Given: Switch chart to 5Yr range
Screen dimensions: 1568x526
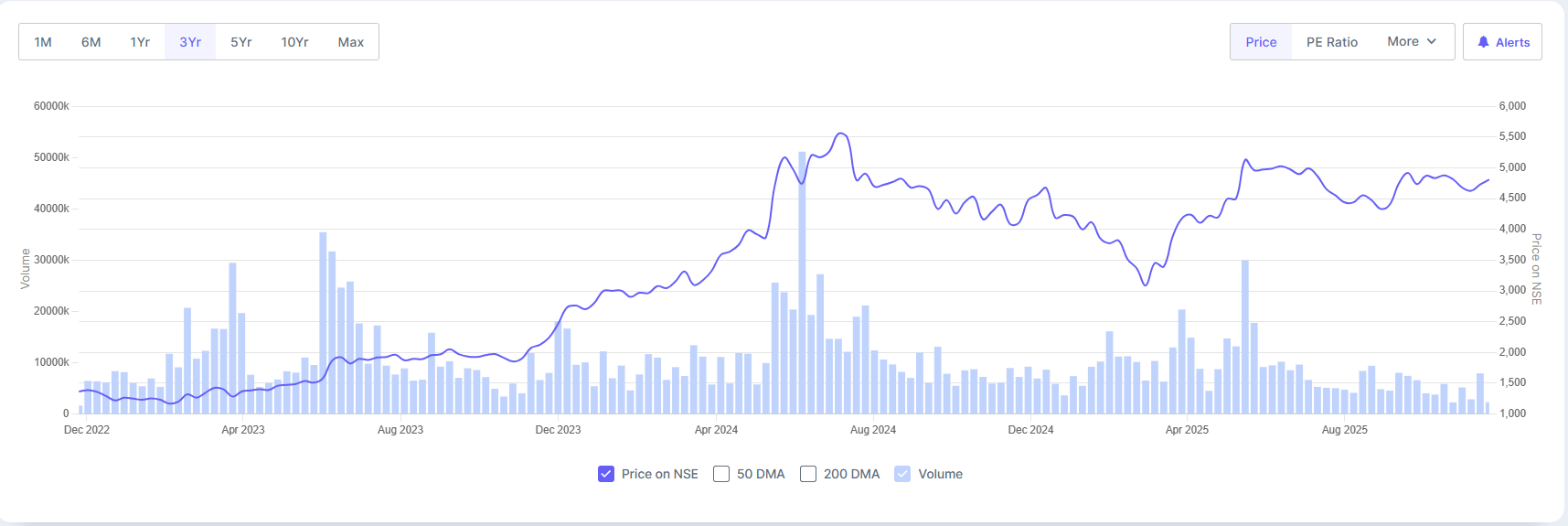Looking at the screenshot, I should click(241, 42).
